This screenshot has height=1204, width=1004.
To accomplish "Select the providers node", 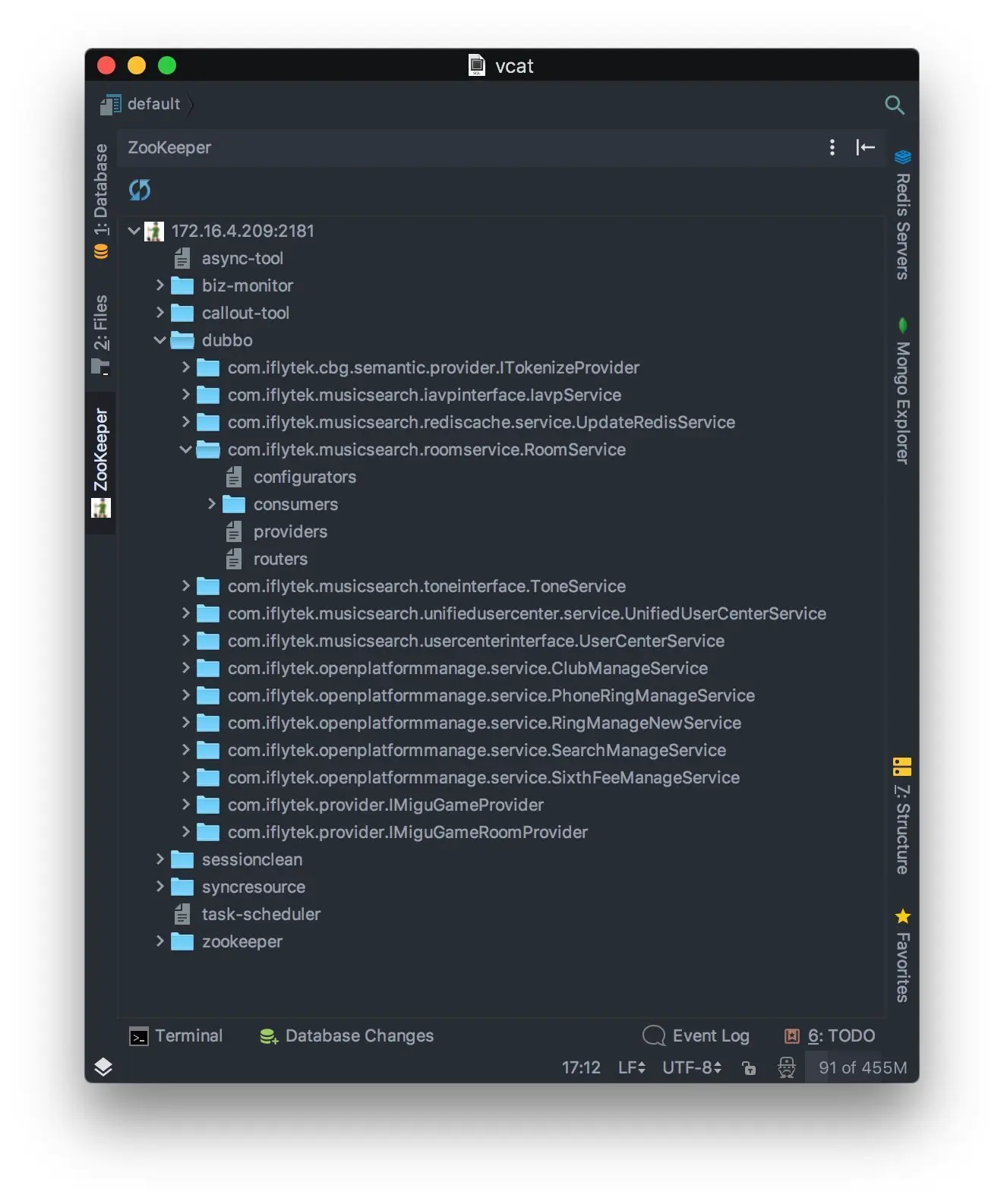I will 290,531.
